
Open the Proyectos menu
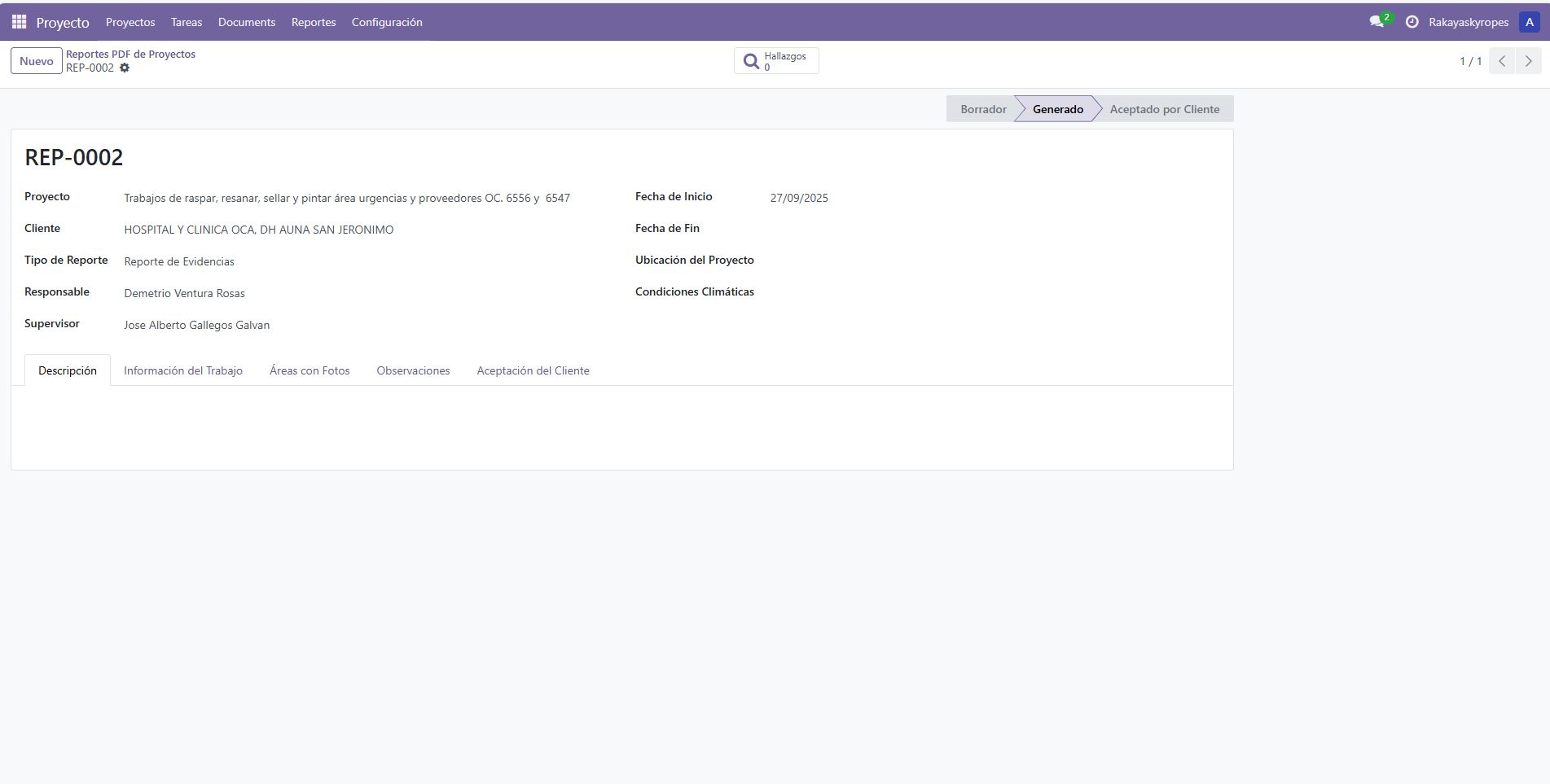click(x=130, y=22)
